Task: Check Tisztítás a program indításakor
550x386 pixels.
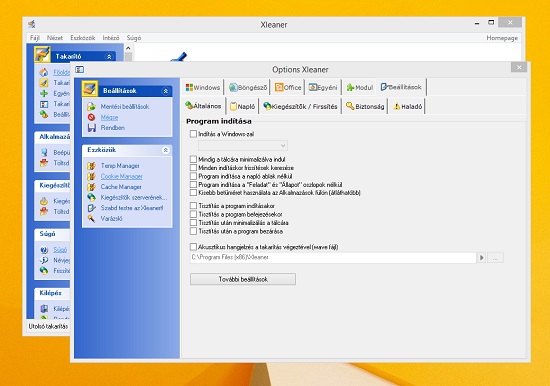Action: coord(193,206)
